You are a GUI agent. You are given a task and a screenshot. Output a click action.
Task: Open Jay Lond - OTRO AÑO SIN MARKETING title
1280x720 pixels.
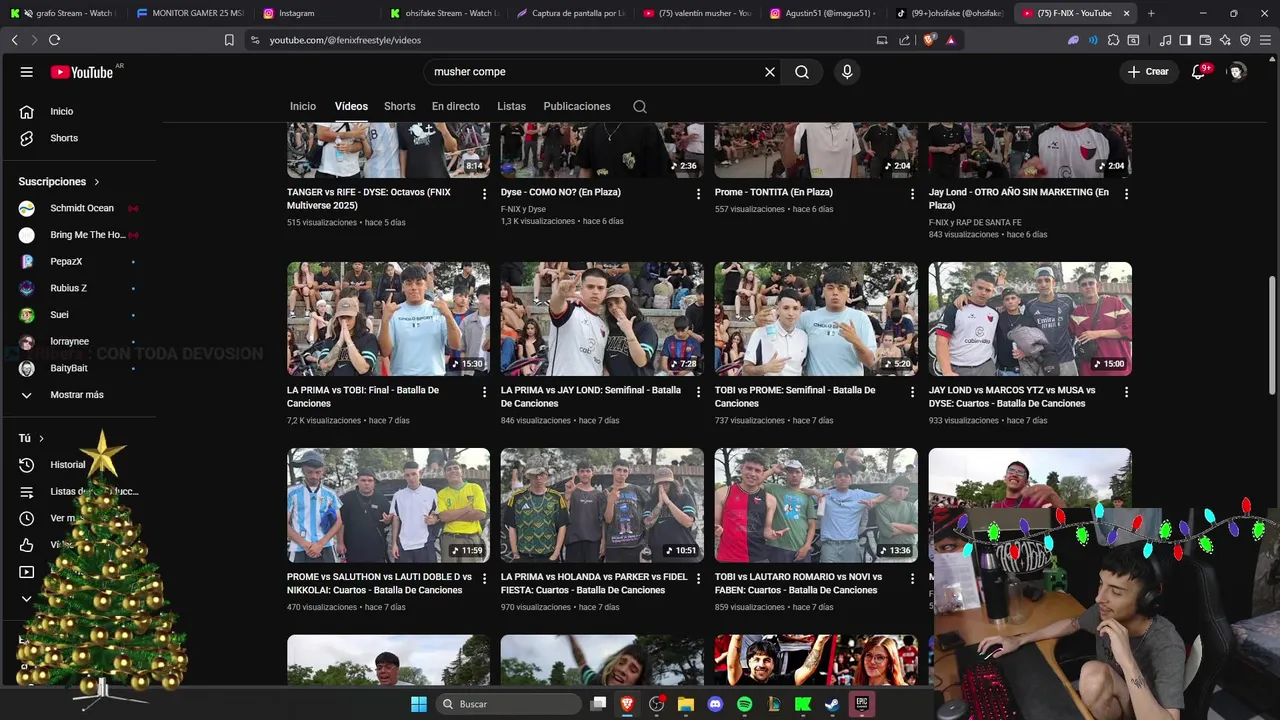[x=1018, y=198]
